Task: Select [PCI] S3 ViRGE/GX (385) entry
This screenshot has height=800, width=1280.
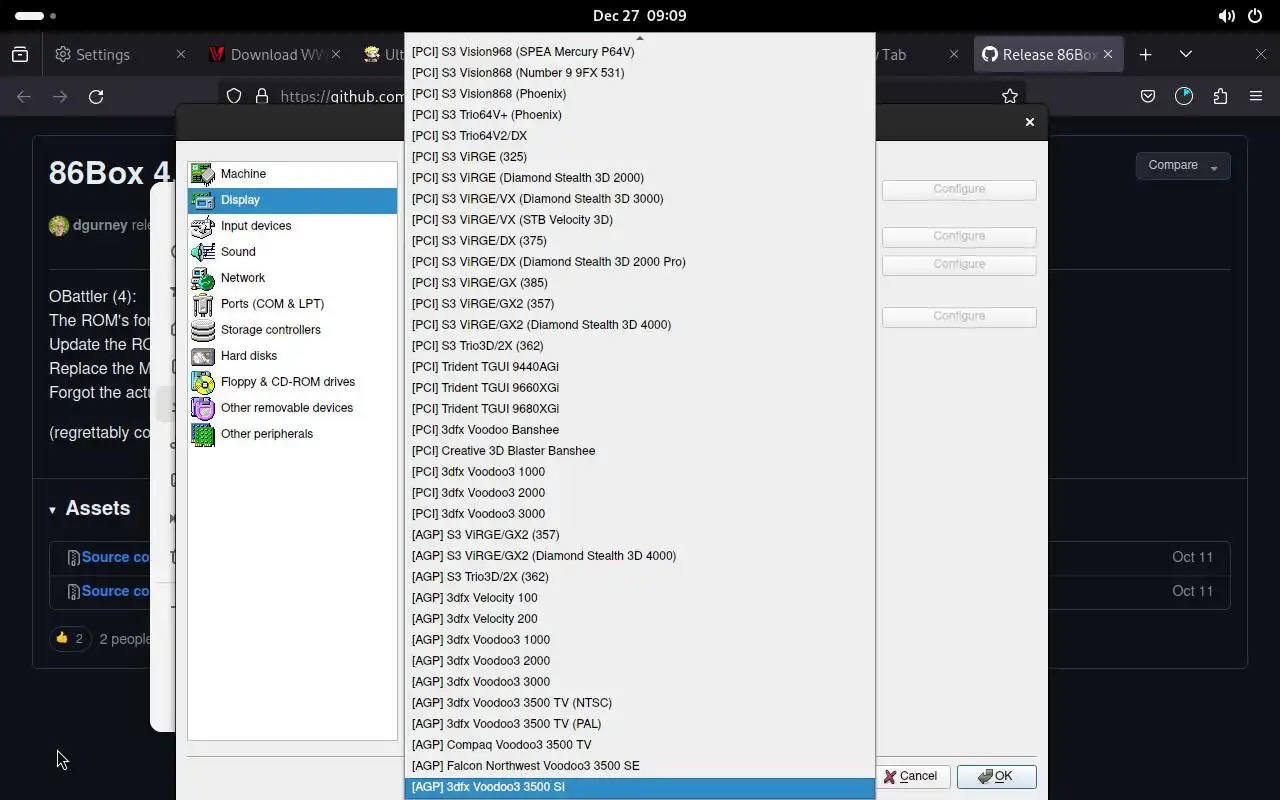Action: coord(640,283)
